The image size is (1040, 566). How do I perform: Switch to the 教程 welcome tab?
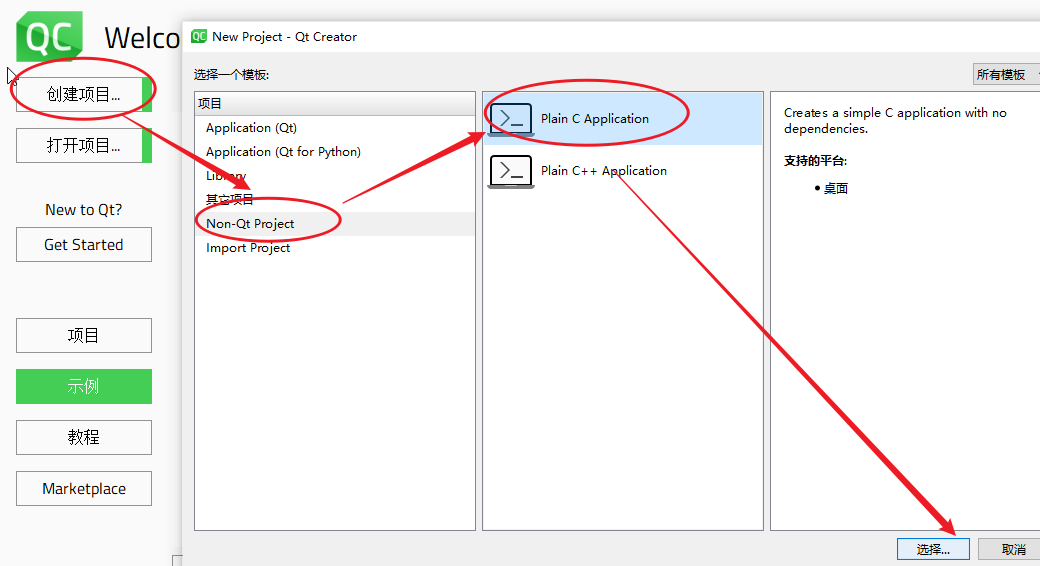tap(84, 437)
